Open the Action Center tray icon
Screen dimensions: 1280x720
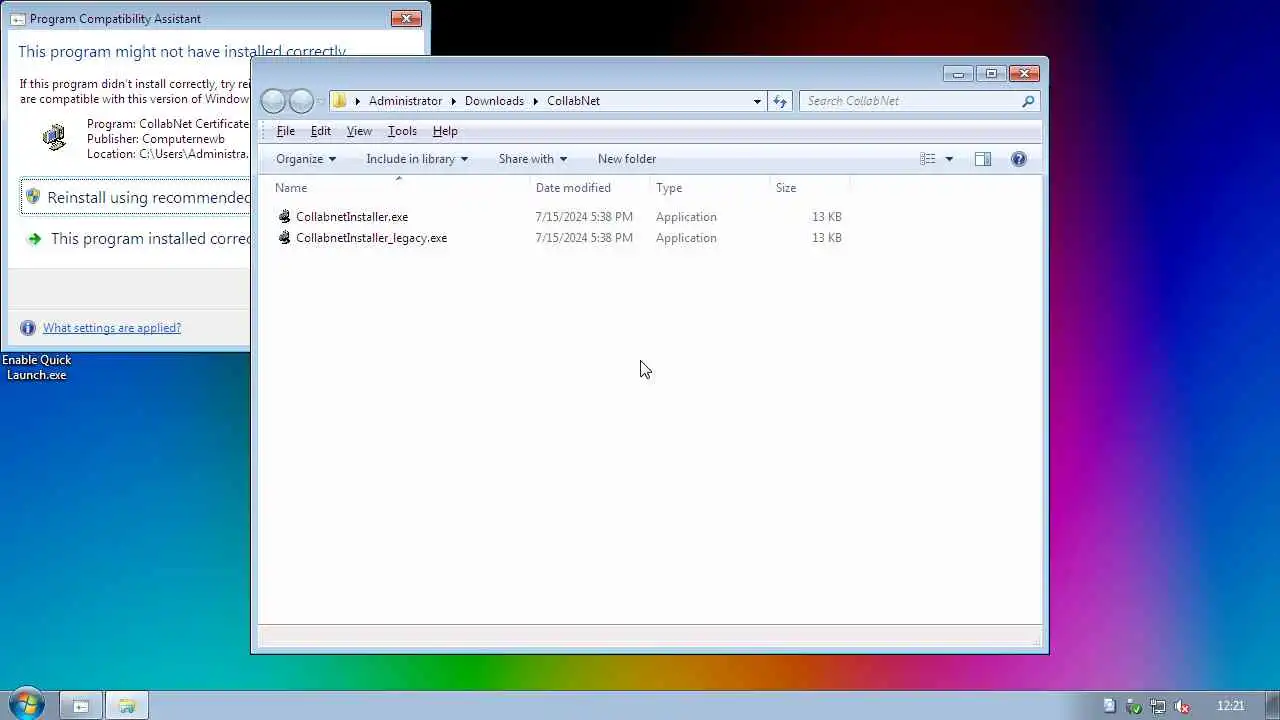tap(1110, 706)
